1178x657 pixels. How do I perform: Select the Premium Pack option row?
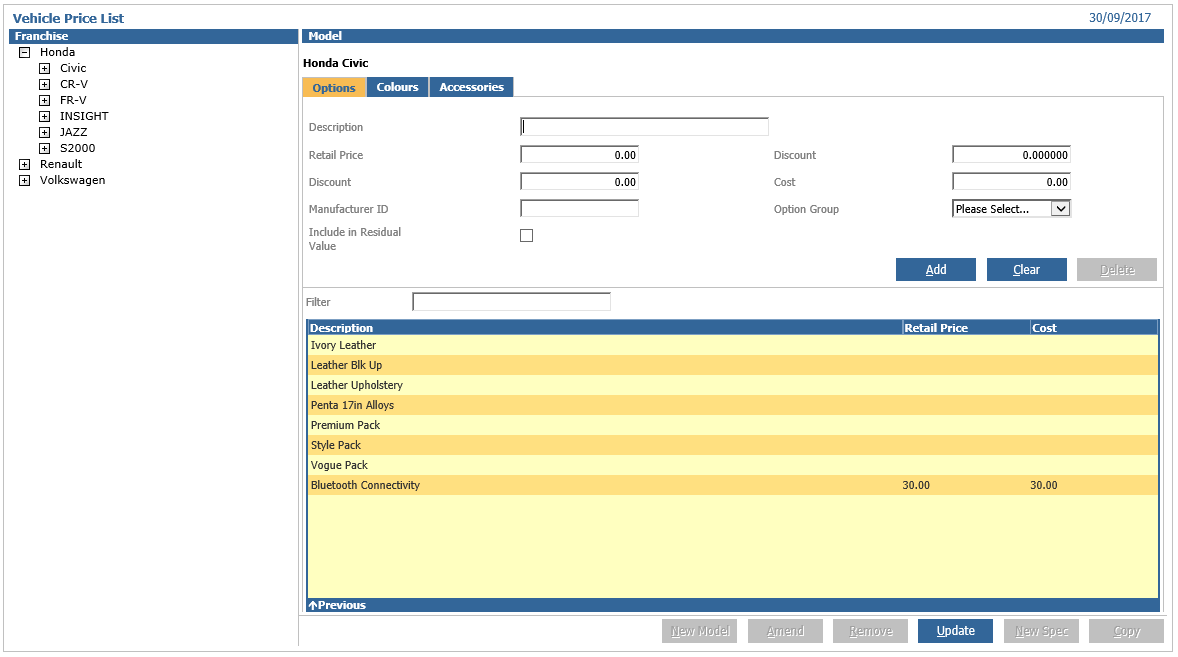tap(732, 425)
